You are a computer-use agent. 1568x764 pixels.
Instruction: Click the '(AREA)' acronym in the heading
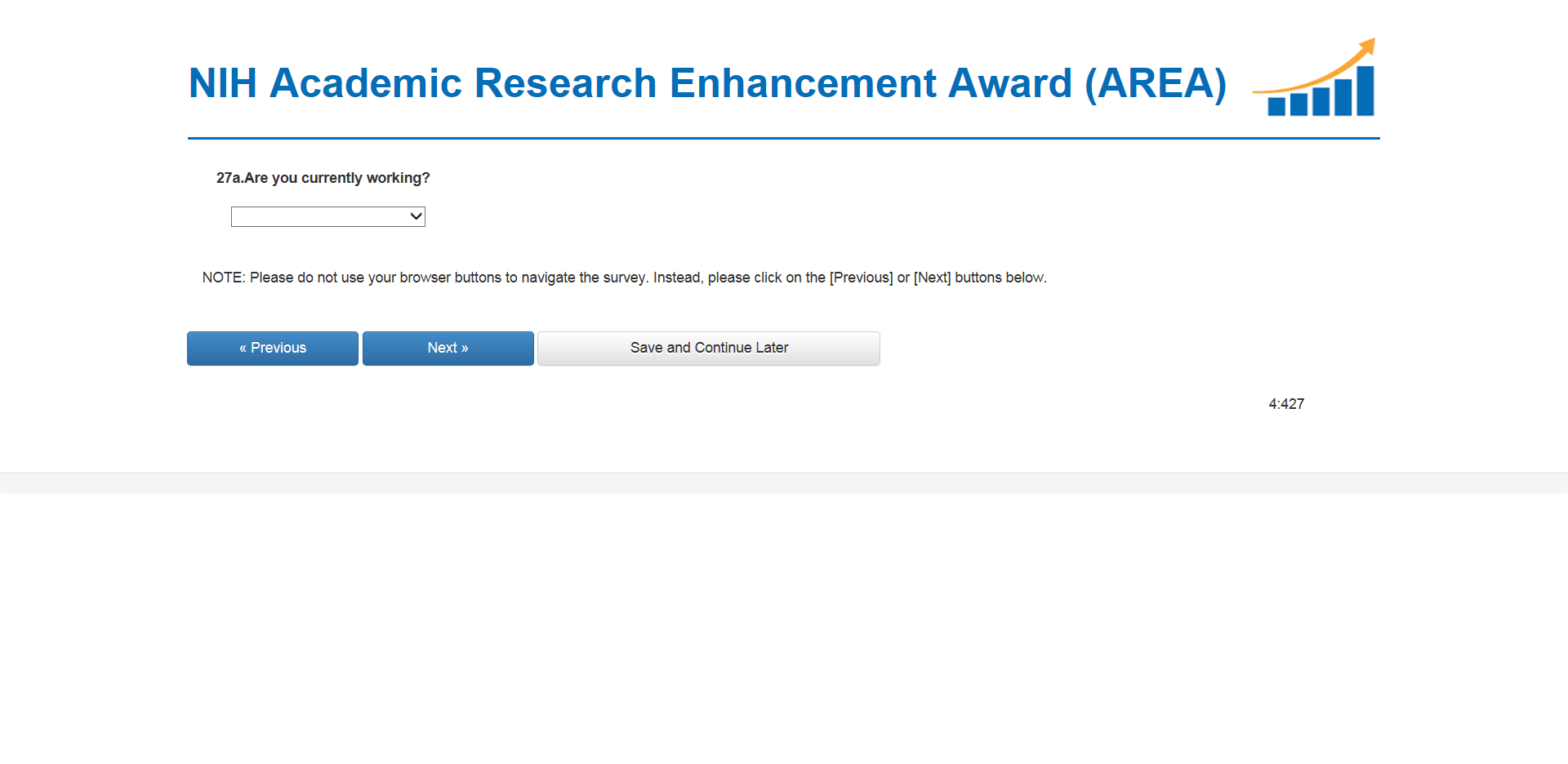(1156, 83)
